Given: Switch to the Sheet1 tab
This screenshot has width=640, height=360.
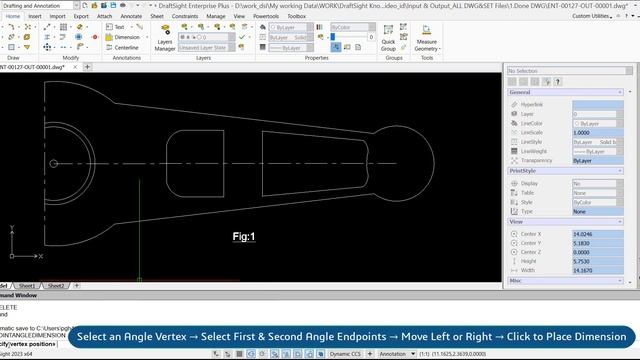Looking at the screenshot, I should (x=27, y=286).
